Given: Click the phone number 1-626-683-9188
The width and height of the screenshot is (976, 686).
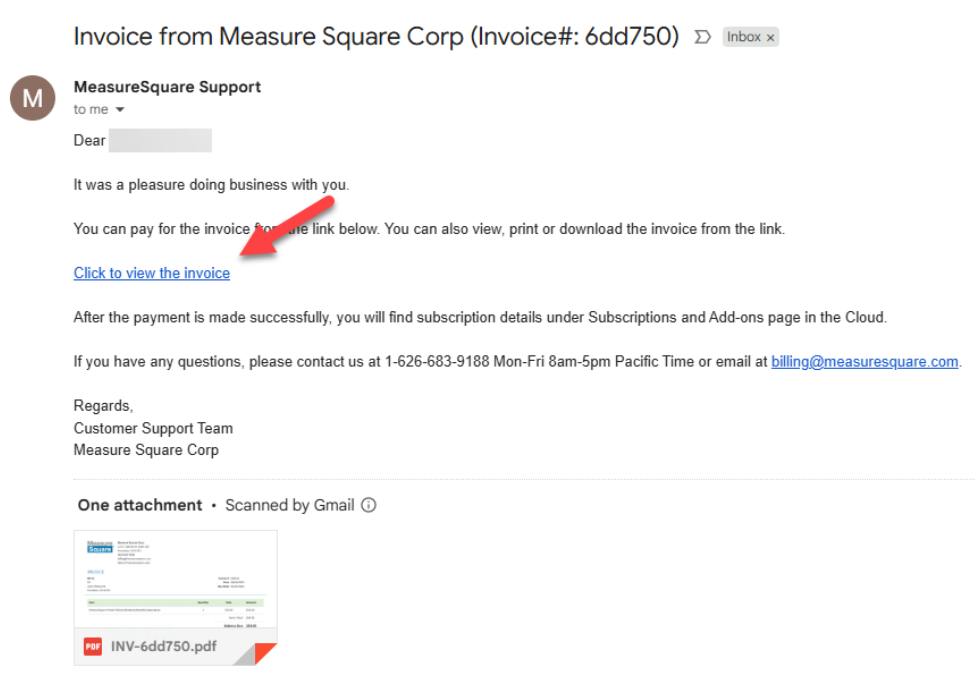Looking at the screenshot, I should (x=437, y=362).
